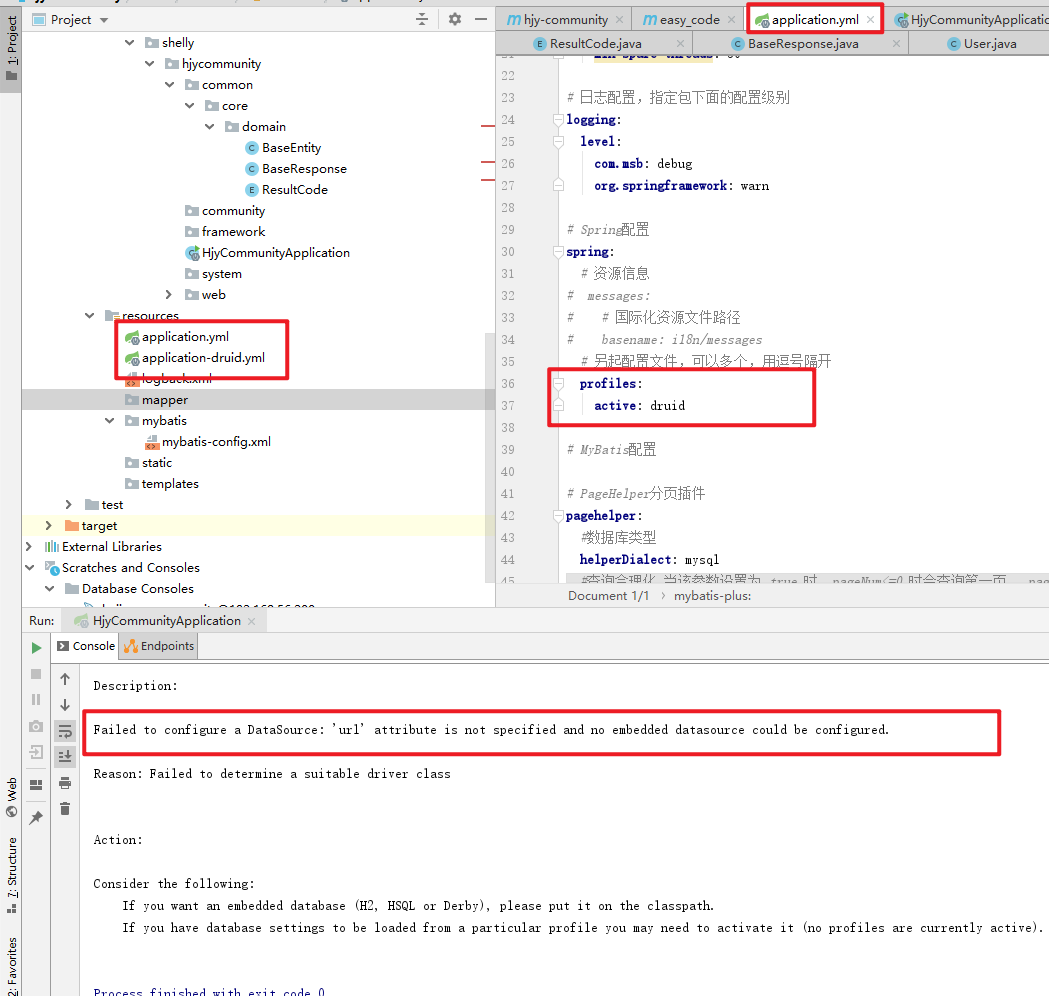Open the Structure side tool window button
This screenshot has width=1049, height=996.
pyautogui.click(x=11, y=875)
